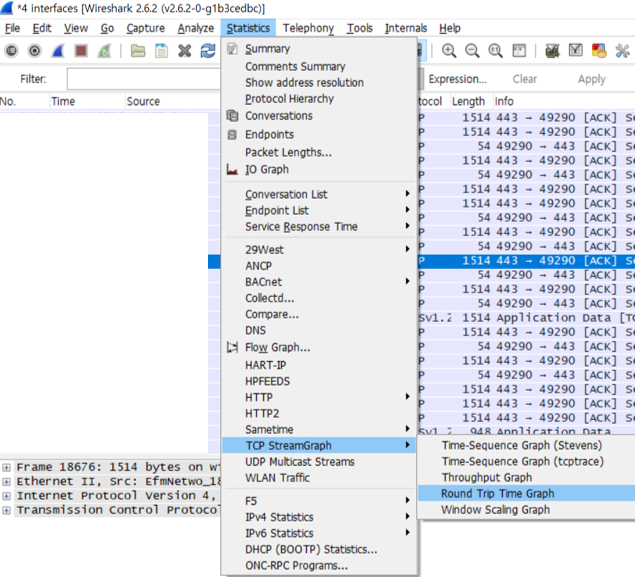
Task: Click the Conversations menu entry icon
Action: [x=232, y=116]
